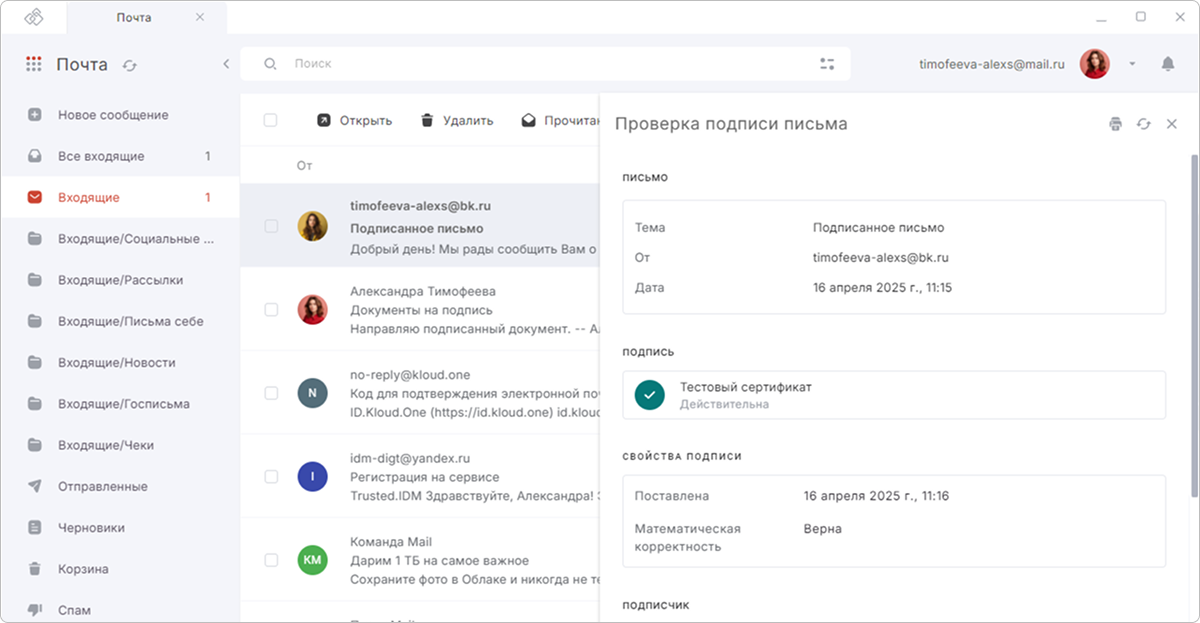Screen dimensions: 1200x623
Task: Click the I avatar of idm-digt@yandex.ru
Action: (312, 477)
